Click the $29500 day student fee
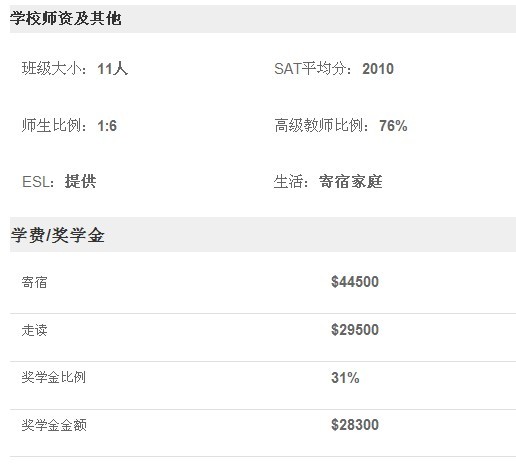This screenshot has width=516, height=466. tap(355, 330)
